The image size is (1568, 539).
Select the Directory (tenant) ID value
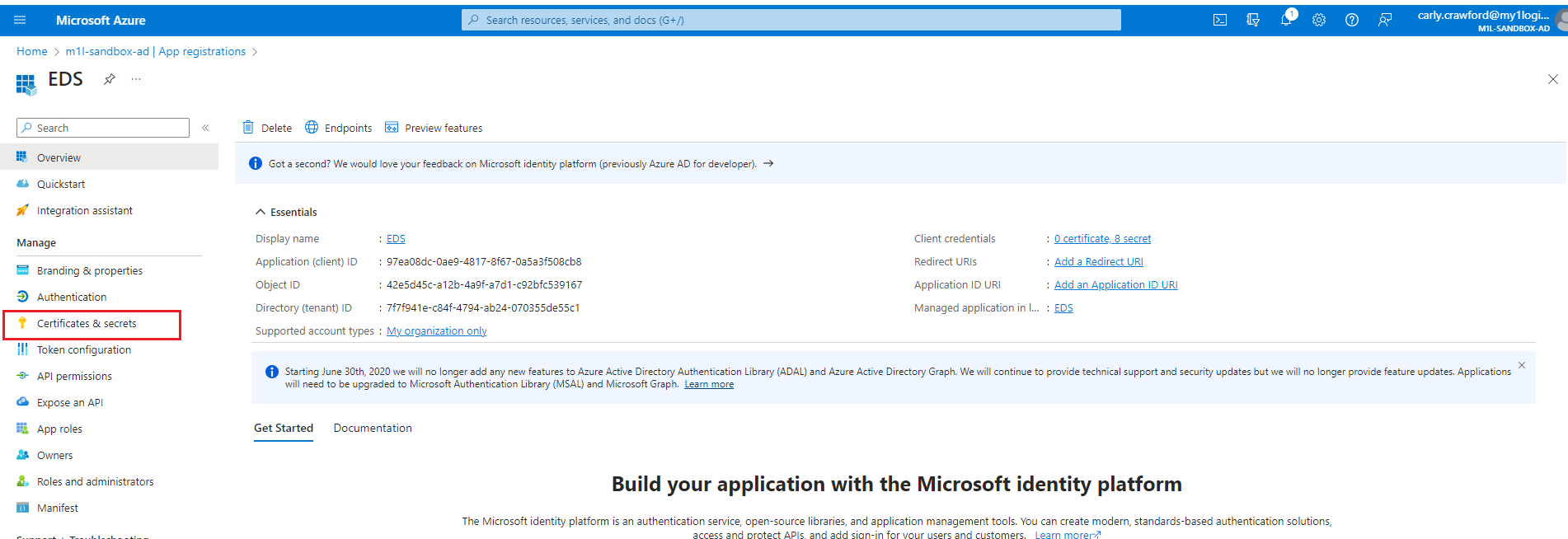tap(483, 308)
